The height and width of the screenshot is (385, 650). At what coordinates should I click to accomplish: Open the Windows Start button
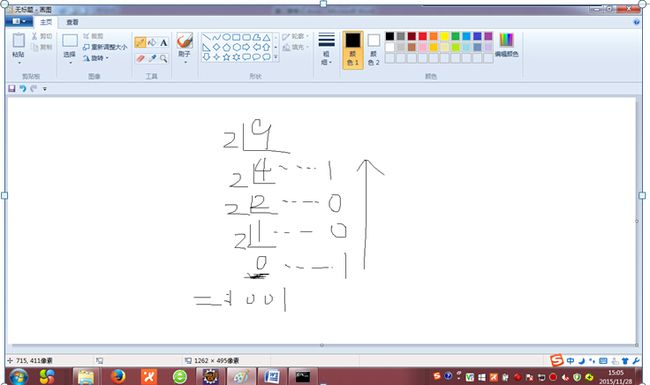click(x=19, y=377)
